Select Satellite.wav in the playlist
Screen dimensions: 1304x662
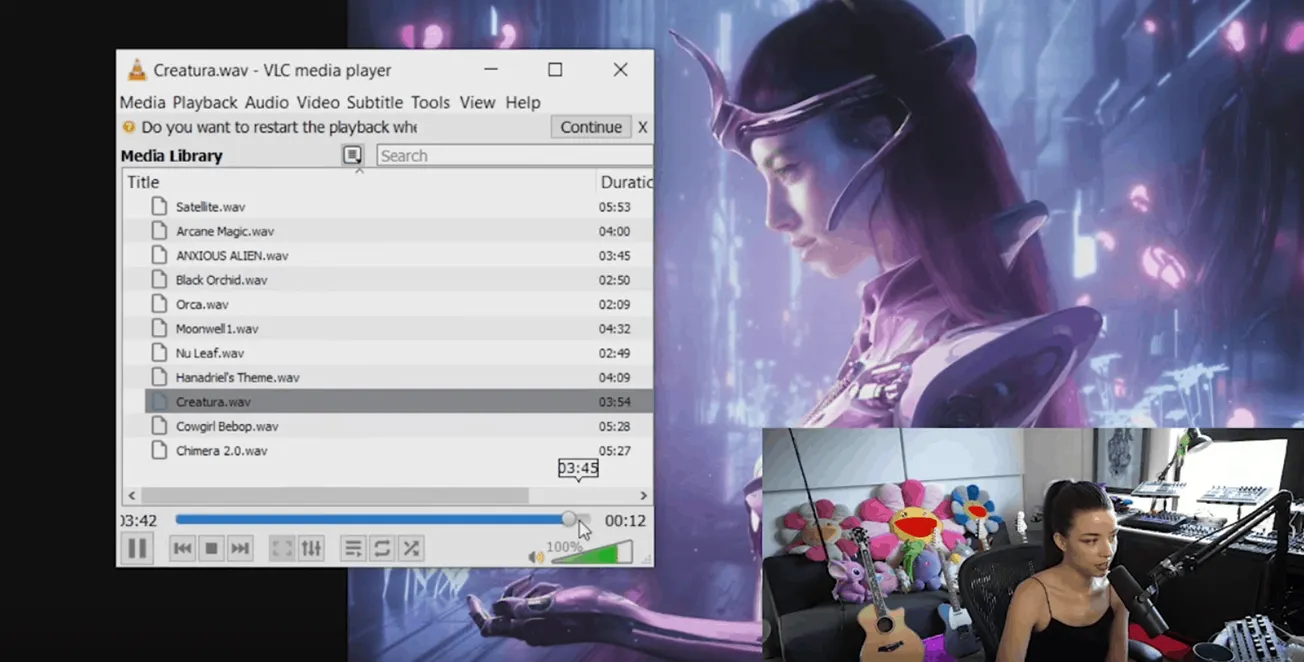(x=210, y=207)
